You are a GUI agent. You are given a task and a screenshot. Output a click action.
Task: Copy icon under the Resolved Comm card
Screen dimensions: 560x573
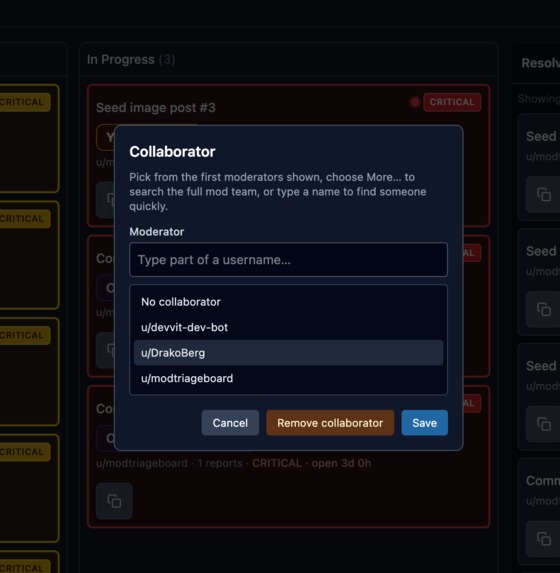pos(544,539)
